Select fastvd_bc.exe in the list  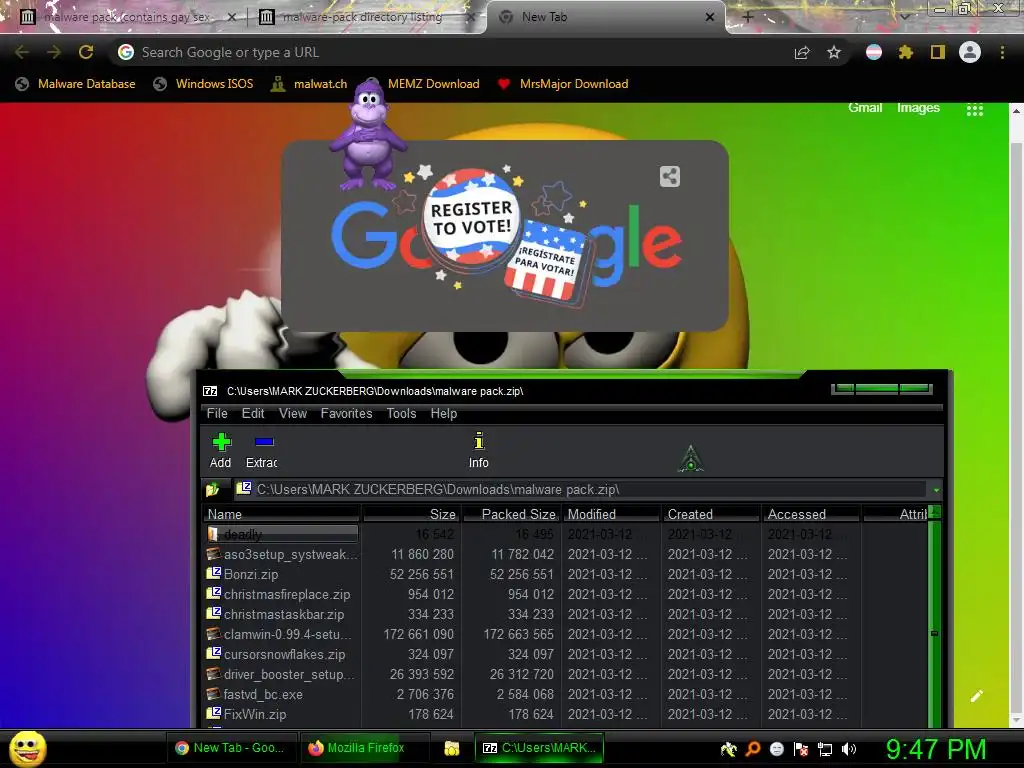pos(565,694)
